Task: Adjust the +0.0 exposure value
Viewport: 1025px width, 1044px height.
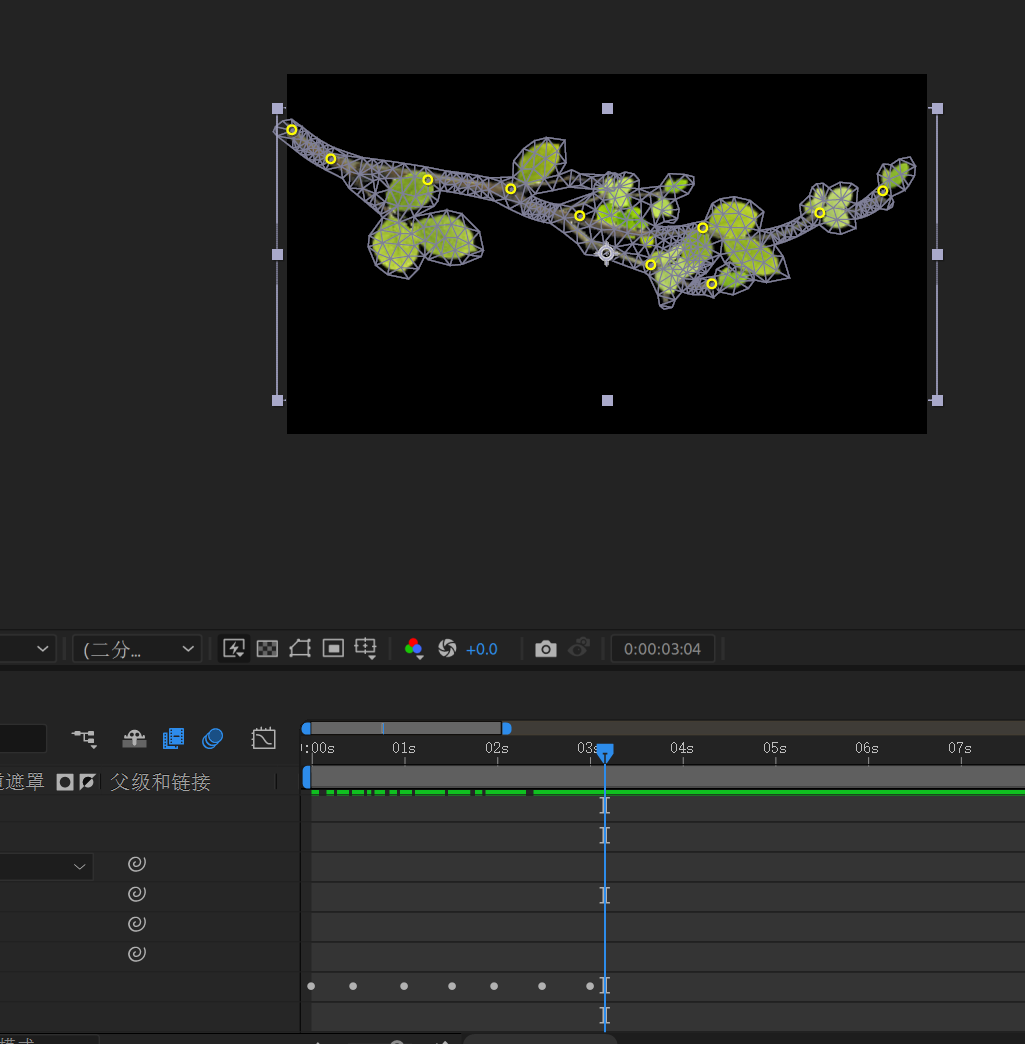Action: click(x=482, y=649)
